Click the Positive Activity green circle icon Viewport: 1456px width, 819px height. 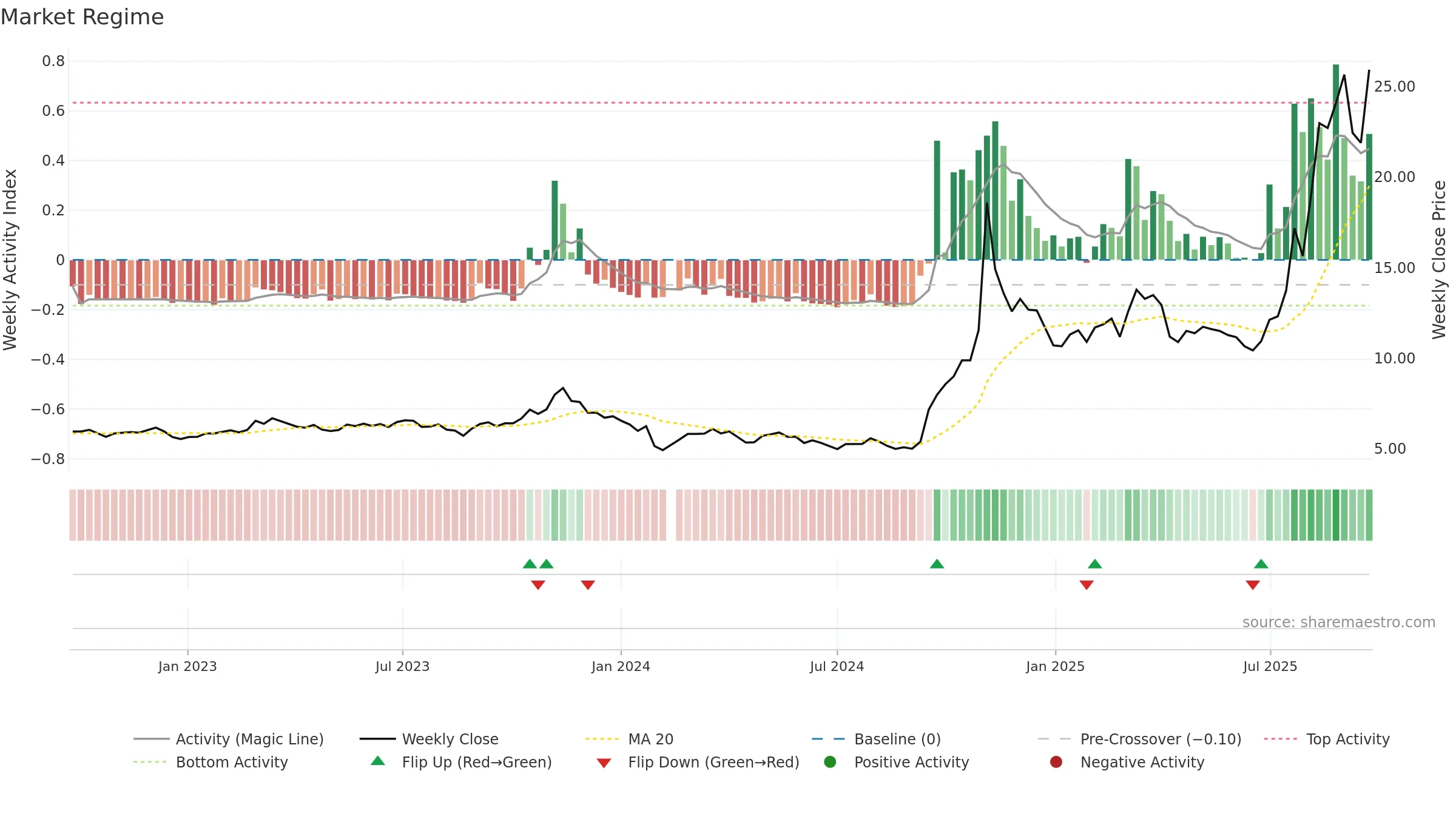[830, 762]
